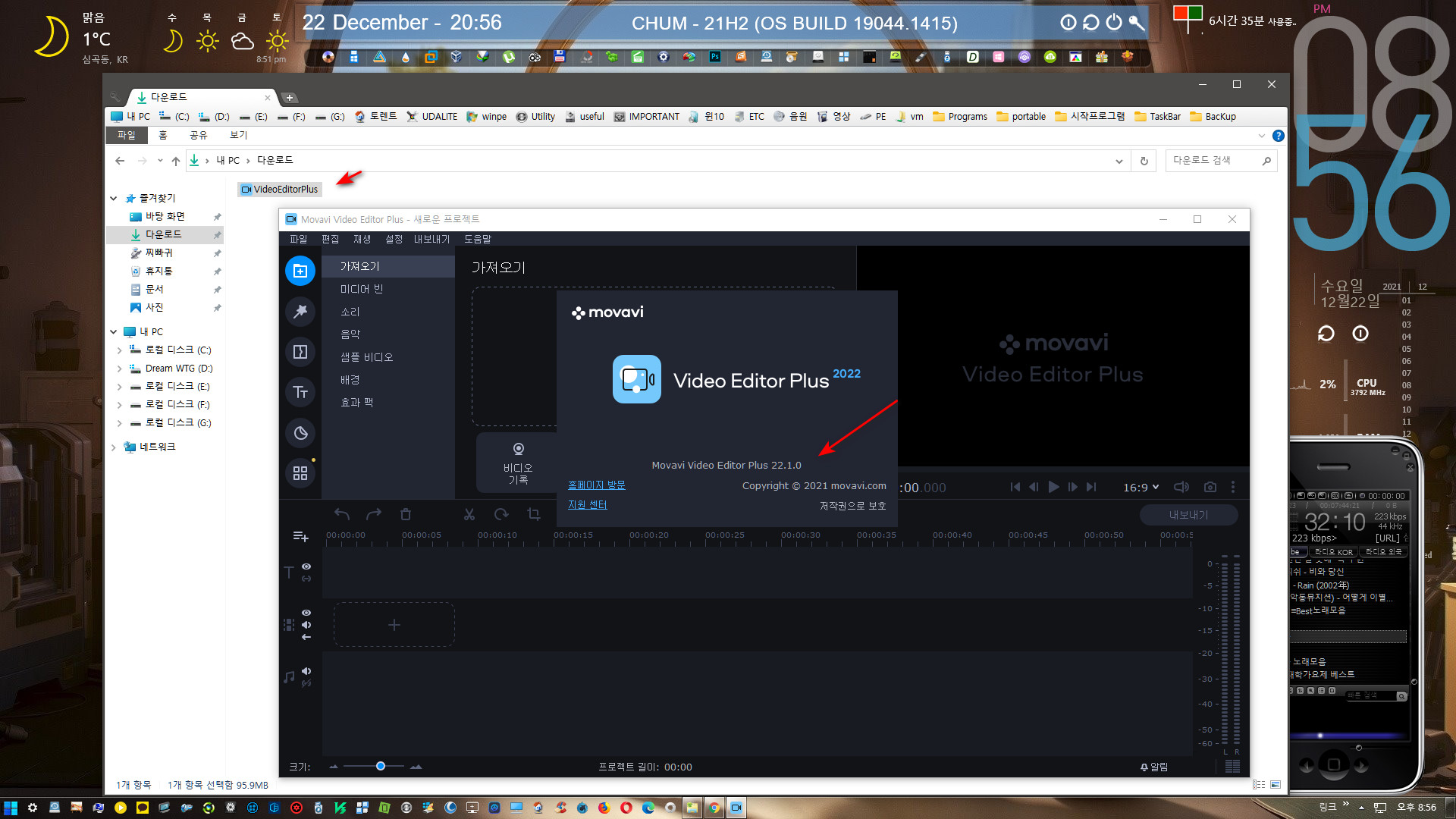Open 재생 menu in Movavi
The height and width of the screenshot is (819, 1456).
(362, 239)
